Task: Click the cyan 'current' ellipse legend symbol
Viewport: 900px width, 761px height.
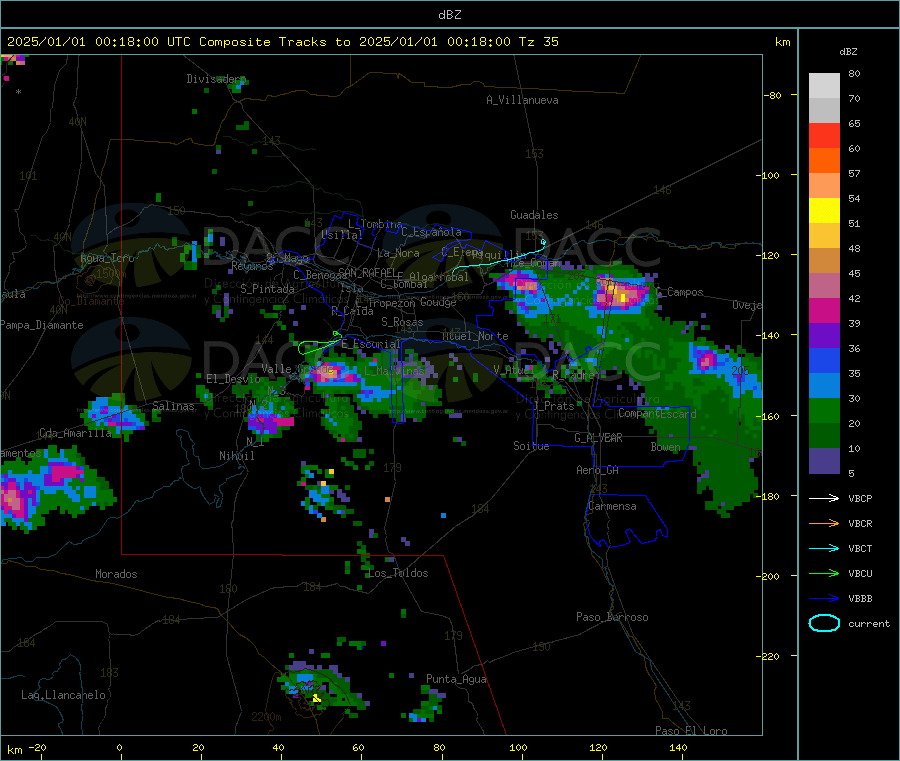Action: click(x=824, y=623)
